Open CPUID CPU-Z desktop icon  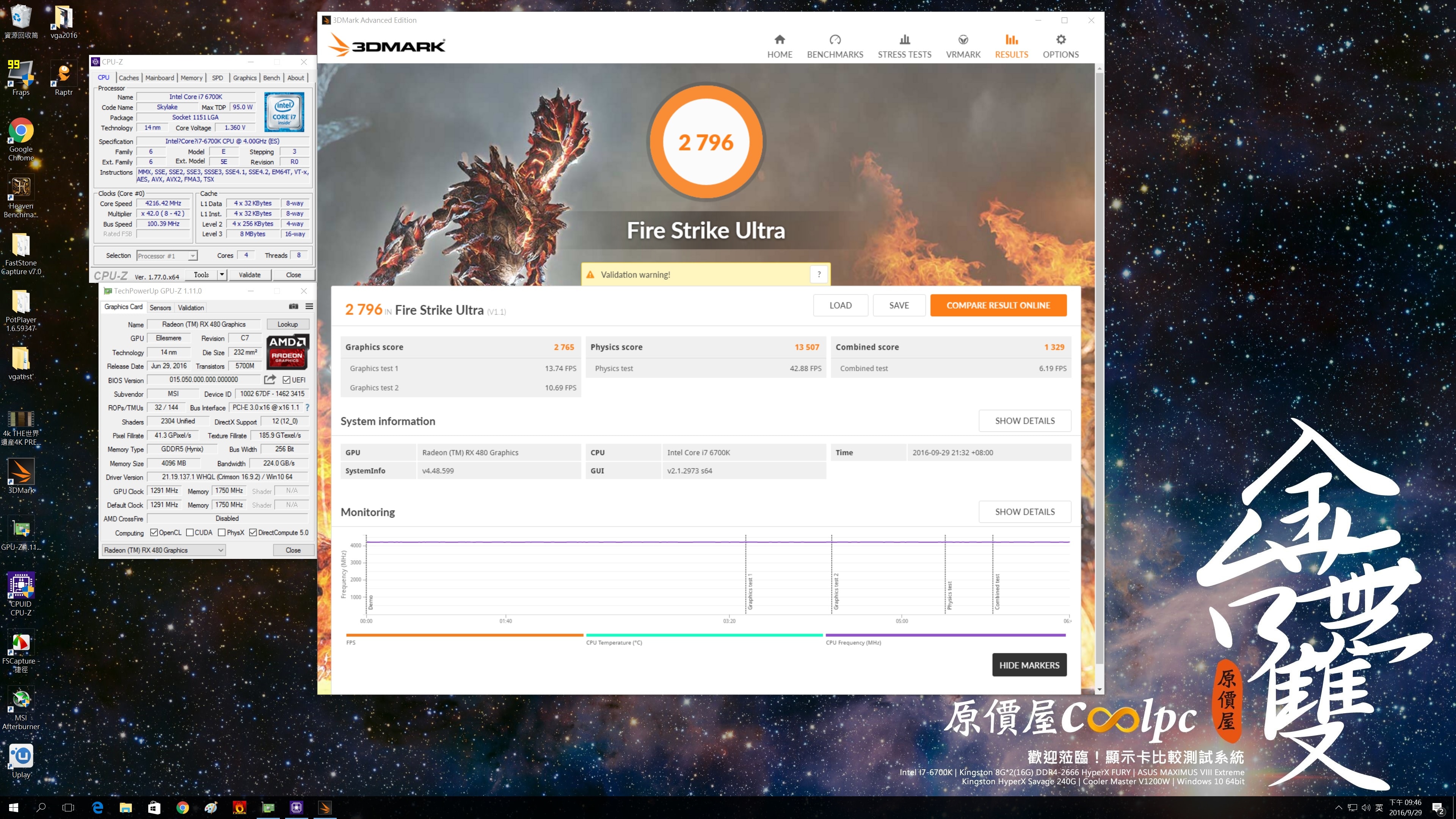[x=21, y=594]
